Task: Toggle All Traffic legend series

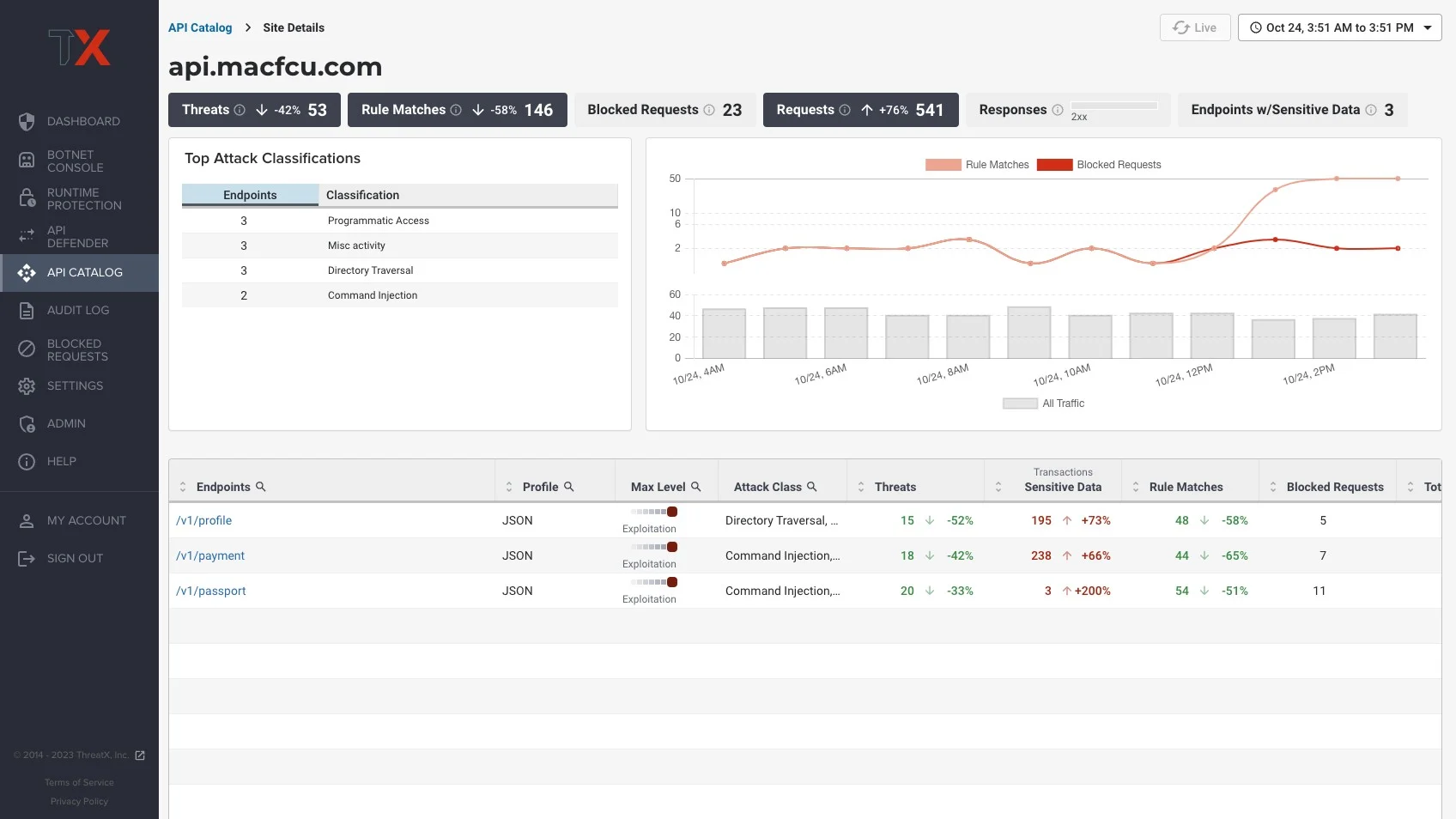Action: click(1044, 403)
